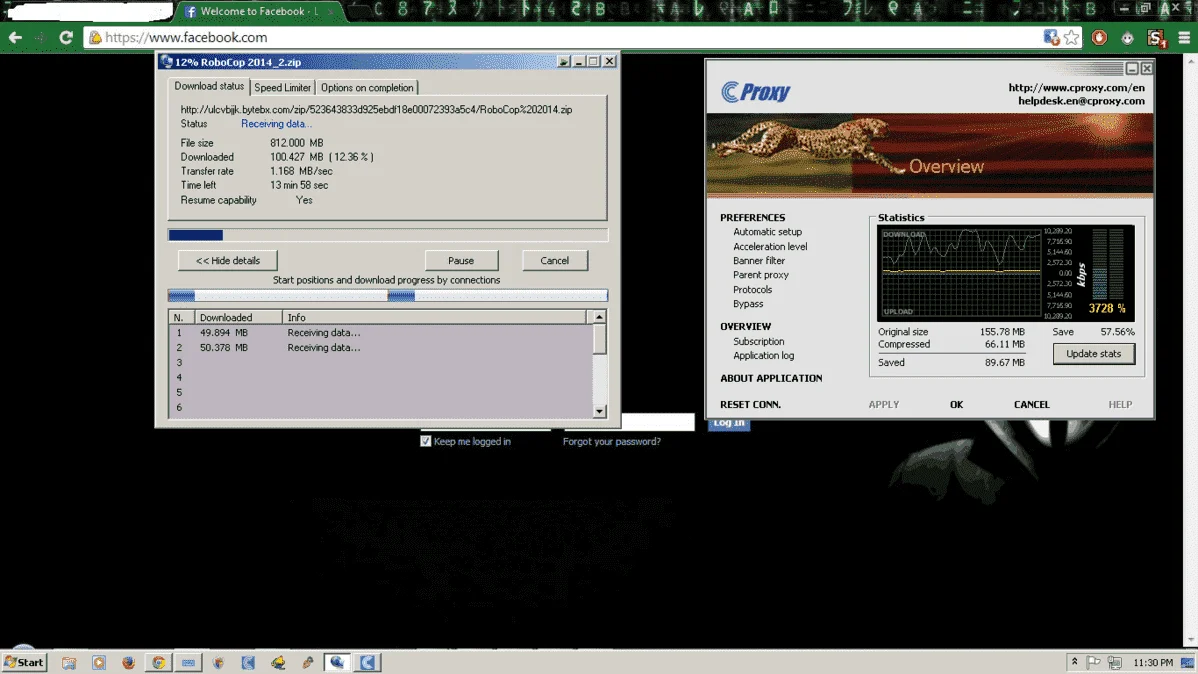The height and width of the screenshot is (674, 1198).
Task: Open Application log under Overview
Action: tap(763, 355)
